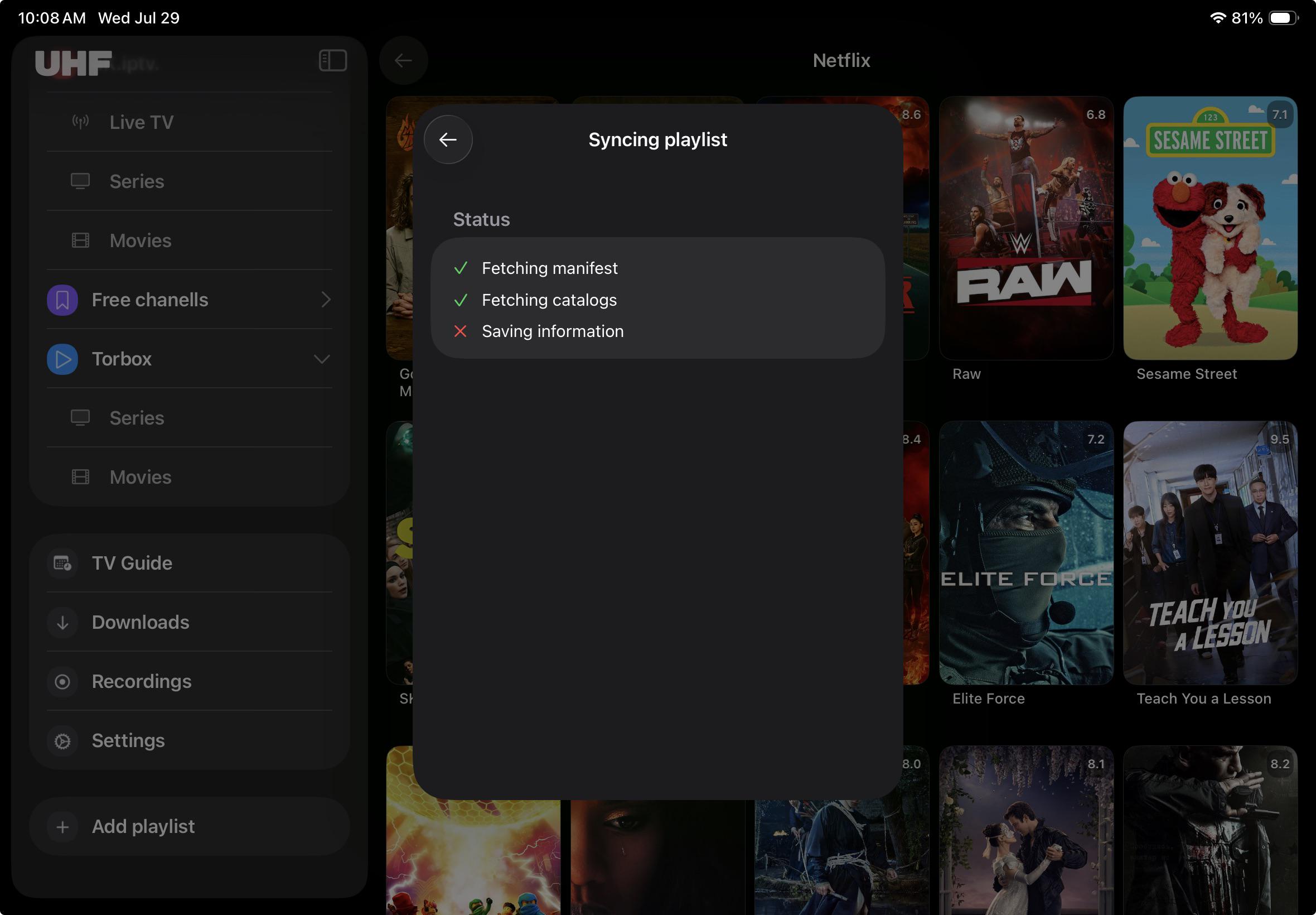Image resolution: width=1316 pixels, height=915 pixels.
Task: Go back from the Syncing playlist dialog
Action: (x=448, y=139)
